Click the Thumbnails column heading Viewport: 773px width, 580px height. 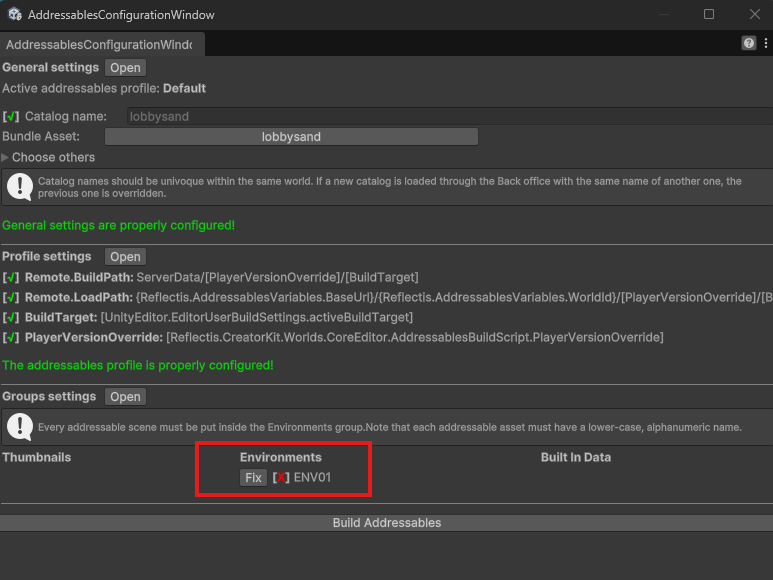(x=36, y=457)
